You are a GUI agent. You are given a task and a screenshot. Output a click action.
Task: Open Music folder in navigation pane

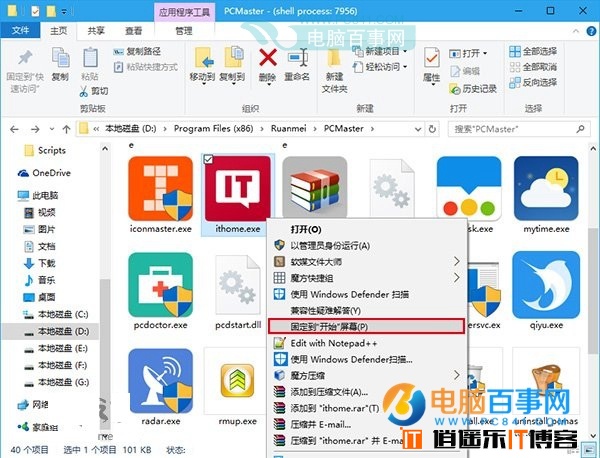coord(39,280)
